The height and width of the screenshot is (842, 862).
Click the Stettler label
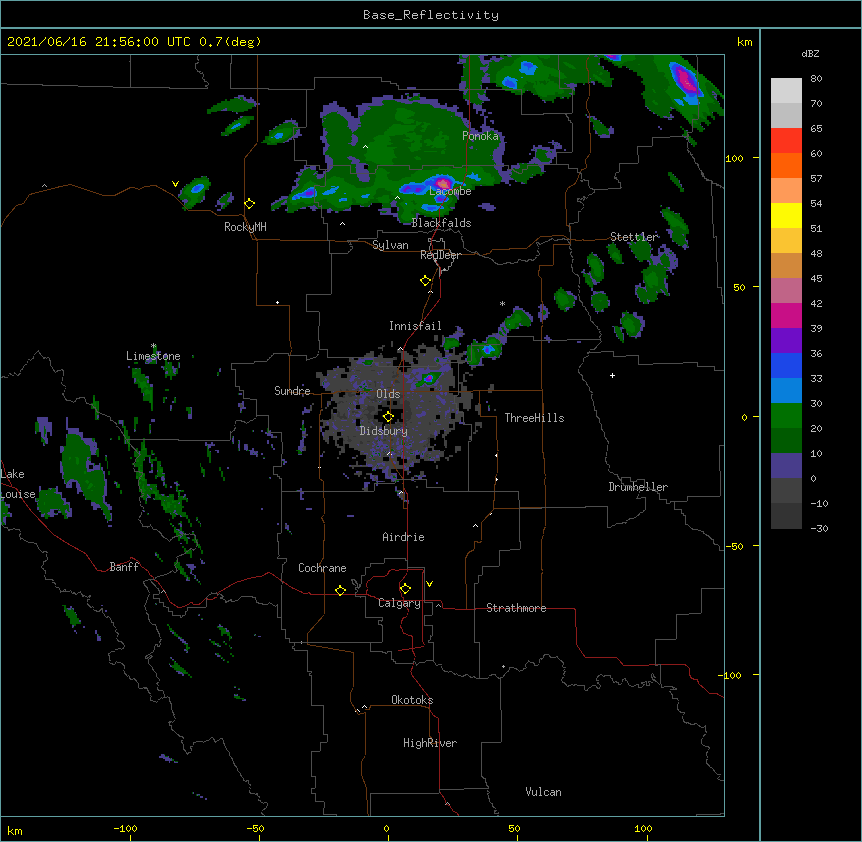click(x=634, y=237)
